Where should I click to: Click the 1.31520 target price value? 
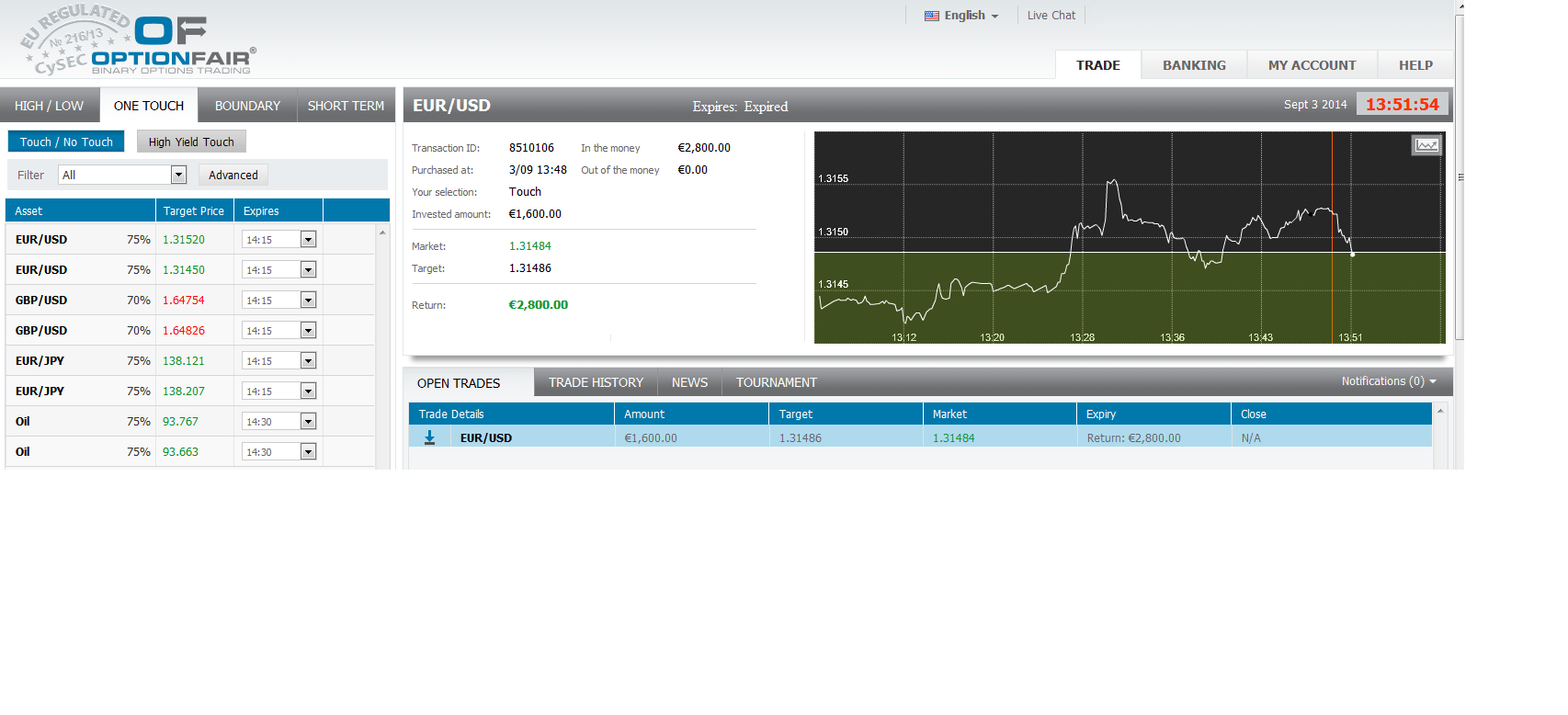[184, 240]
